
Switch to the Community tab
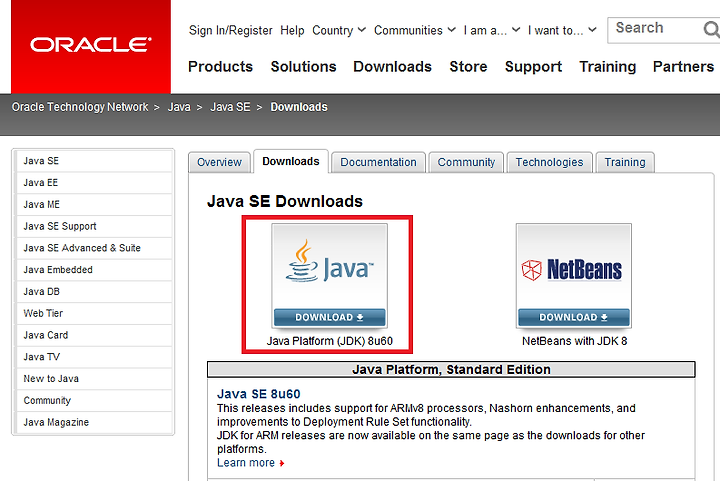(x=466, y=162)
